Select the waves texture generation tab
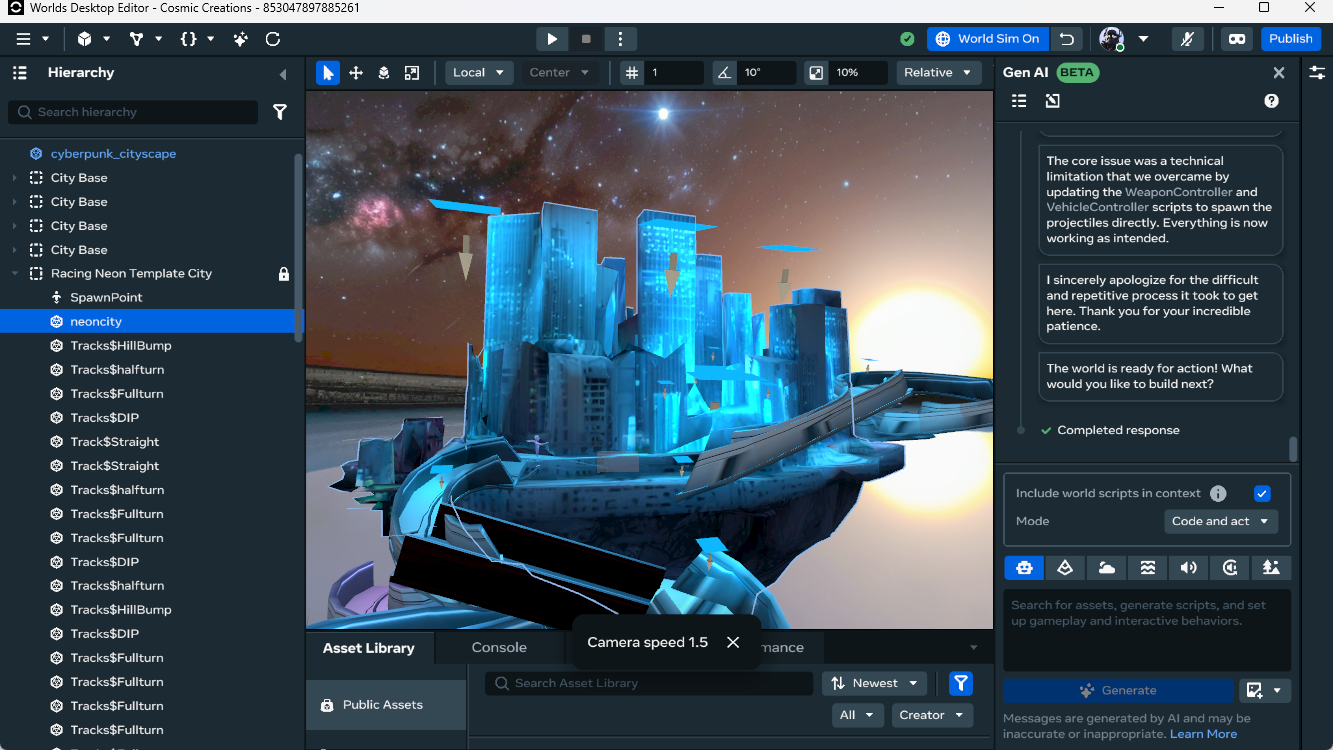1333x750 pixels. (1147, 568)
